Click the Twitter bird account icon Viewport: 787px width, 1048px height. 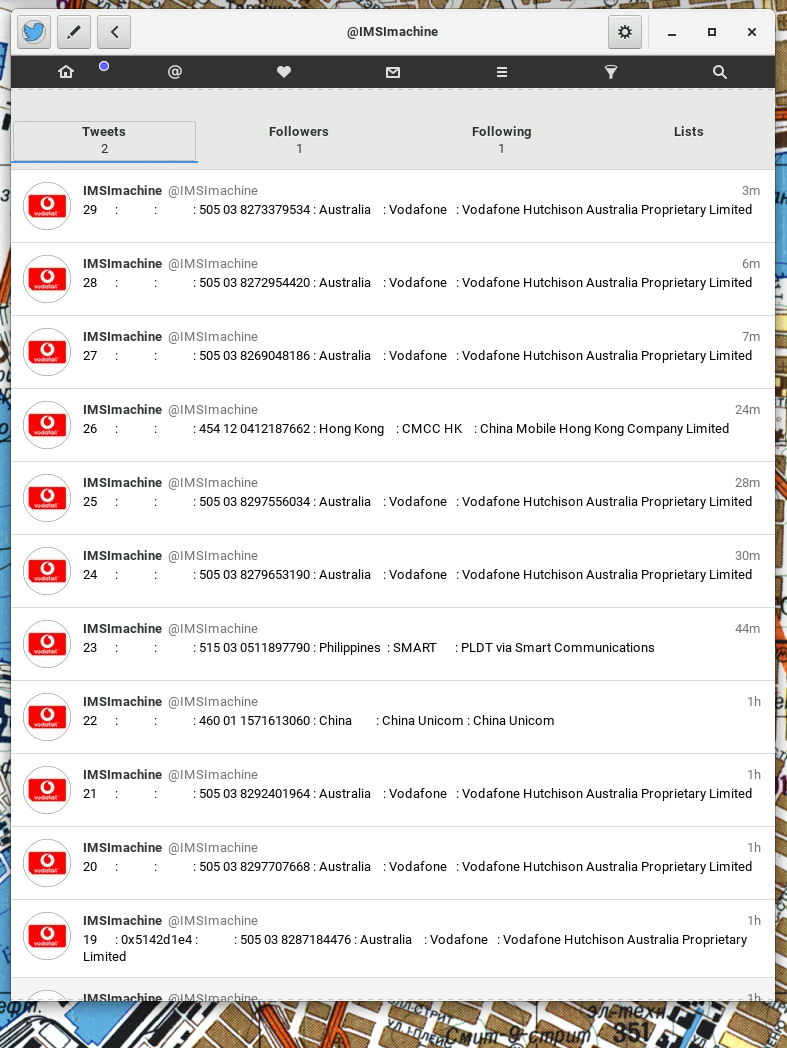tap(34, 32)
